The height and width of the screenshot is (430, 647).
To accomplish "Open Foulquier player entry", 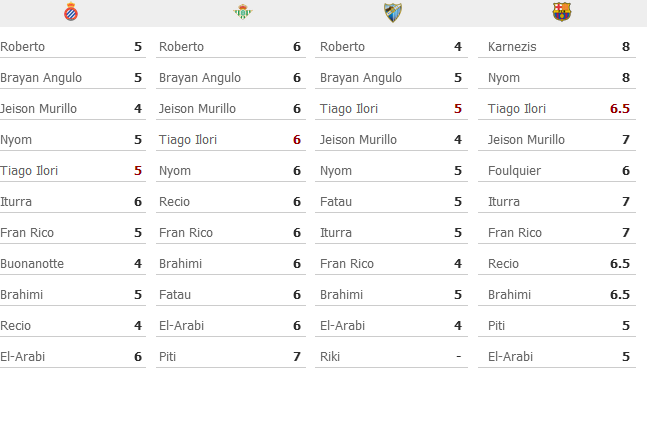I will (x=514, y=171).
